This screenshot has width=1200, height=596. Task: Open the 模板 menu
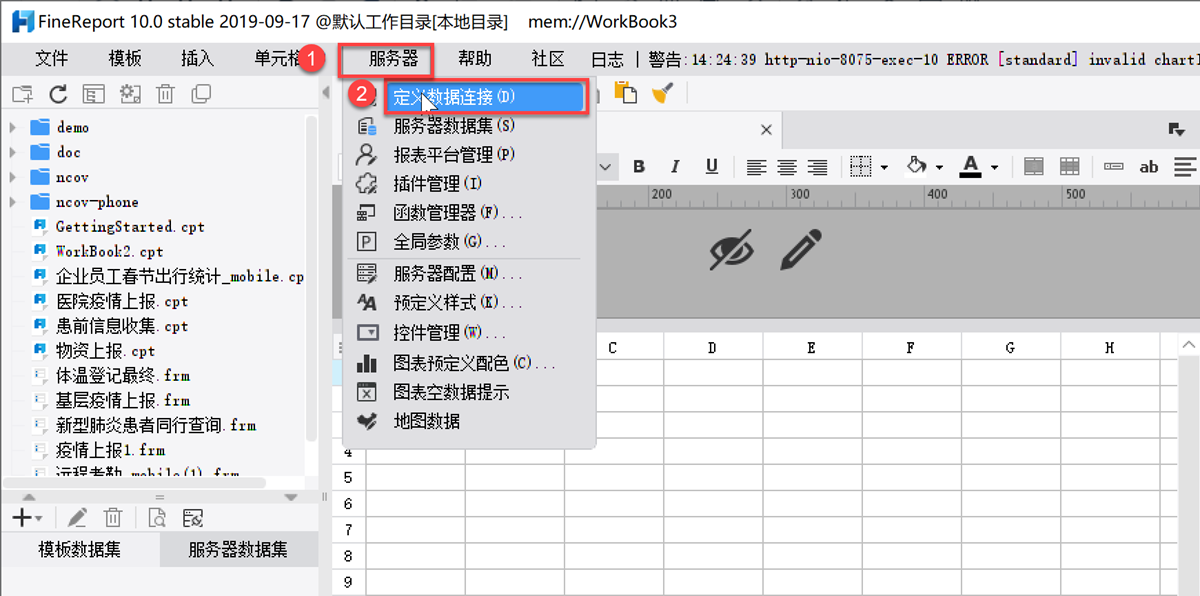click(x=125, y=59)
